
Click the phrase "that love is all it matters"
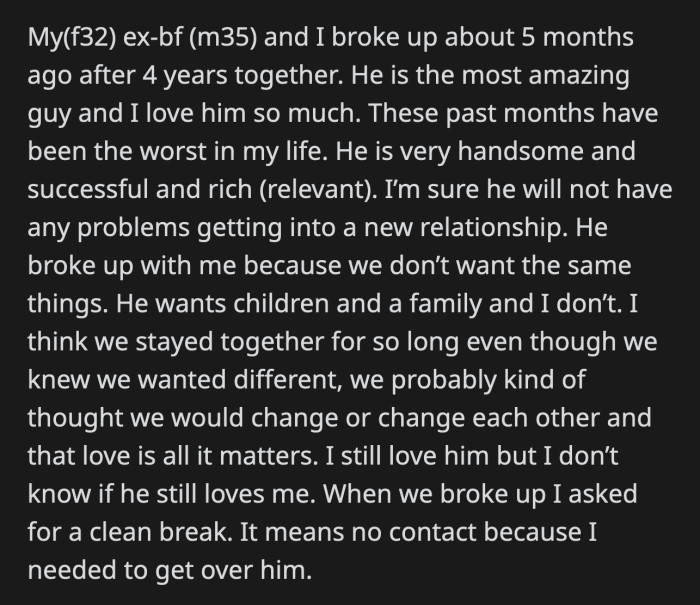click(173, 456)
